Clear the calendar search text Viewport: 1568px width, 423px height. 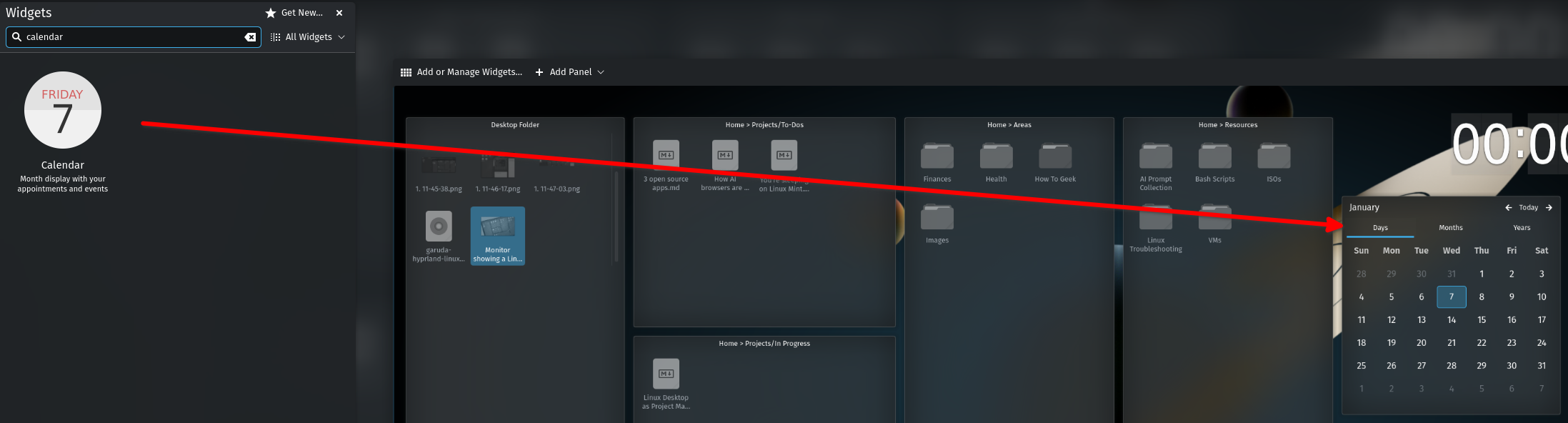pyautogui.click(x=250, y=37)
